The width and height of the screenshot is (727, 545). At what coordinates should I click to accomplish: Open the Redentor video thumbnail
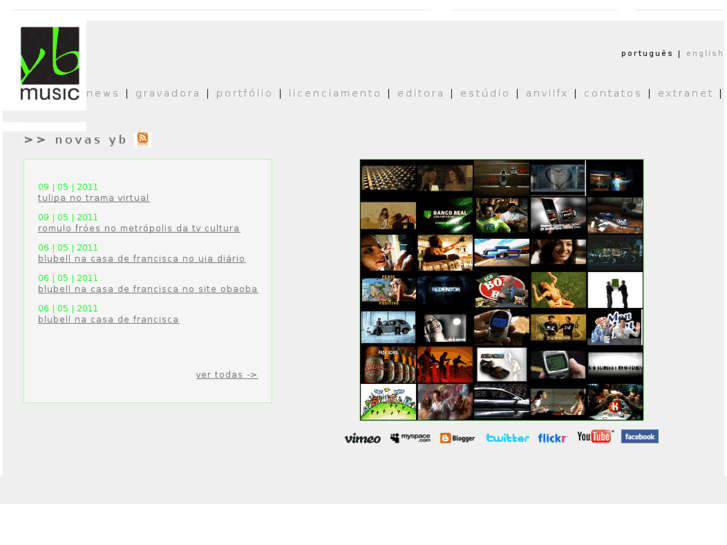pos(445,290)
